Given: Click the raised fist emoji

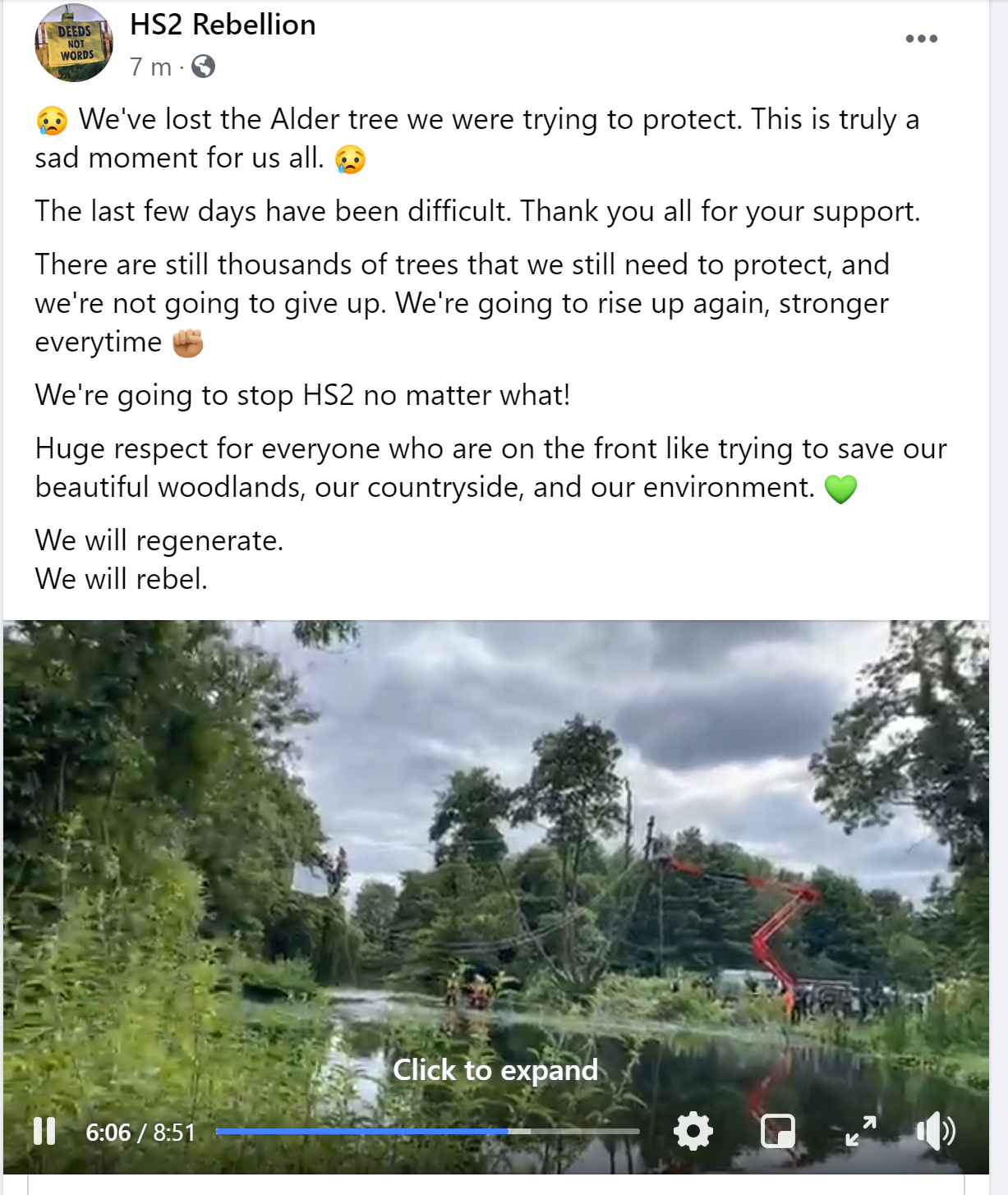Looking at the screenshot, I should click(187, 342).
